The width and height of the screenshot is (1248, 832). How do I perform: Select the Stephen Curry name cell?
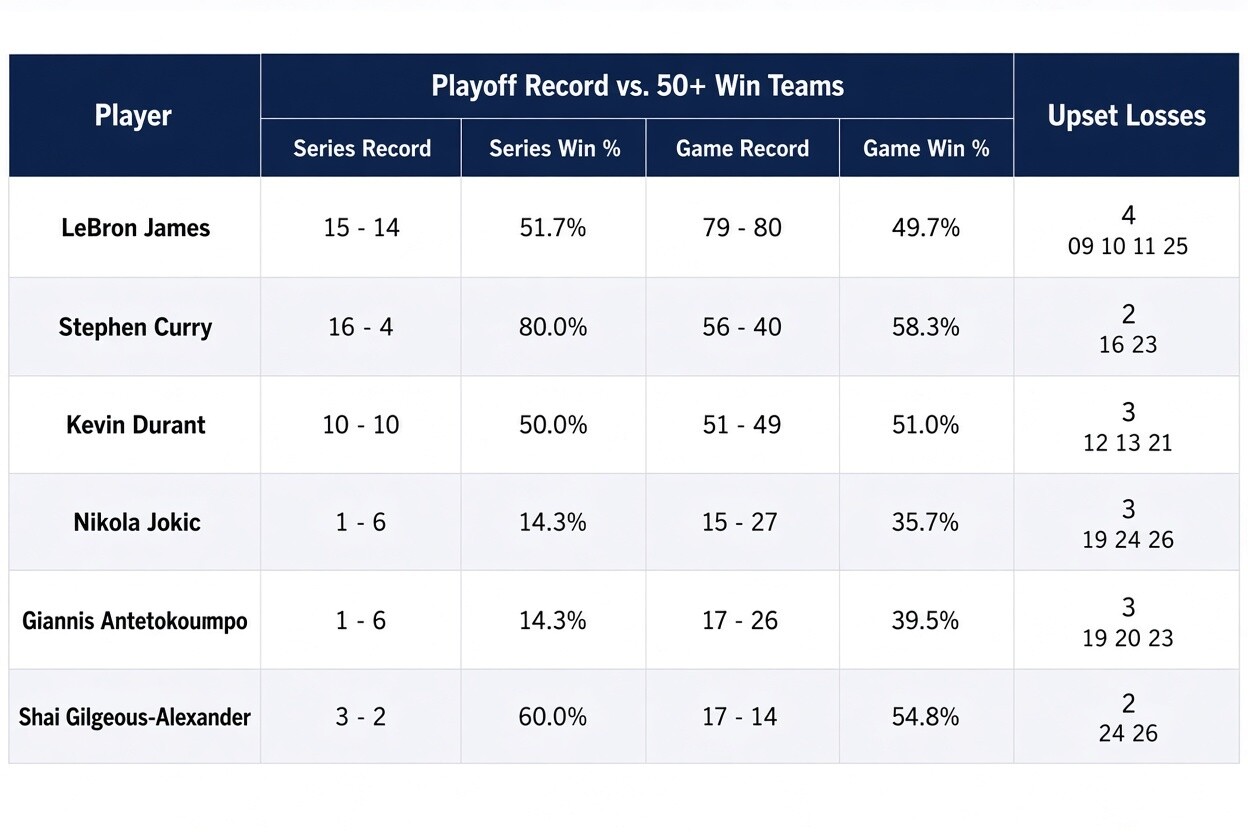click(x=135, y=327)
